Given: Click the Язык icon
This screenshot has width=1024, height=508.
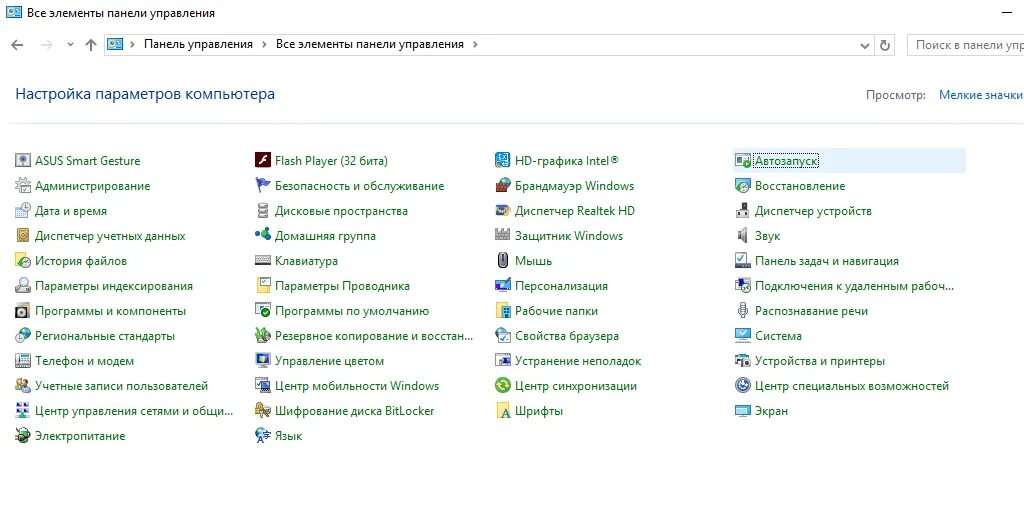Looking at the screenshot, I should coord(263,436).
